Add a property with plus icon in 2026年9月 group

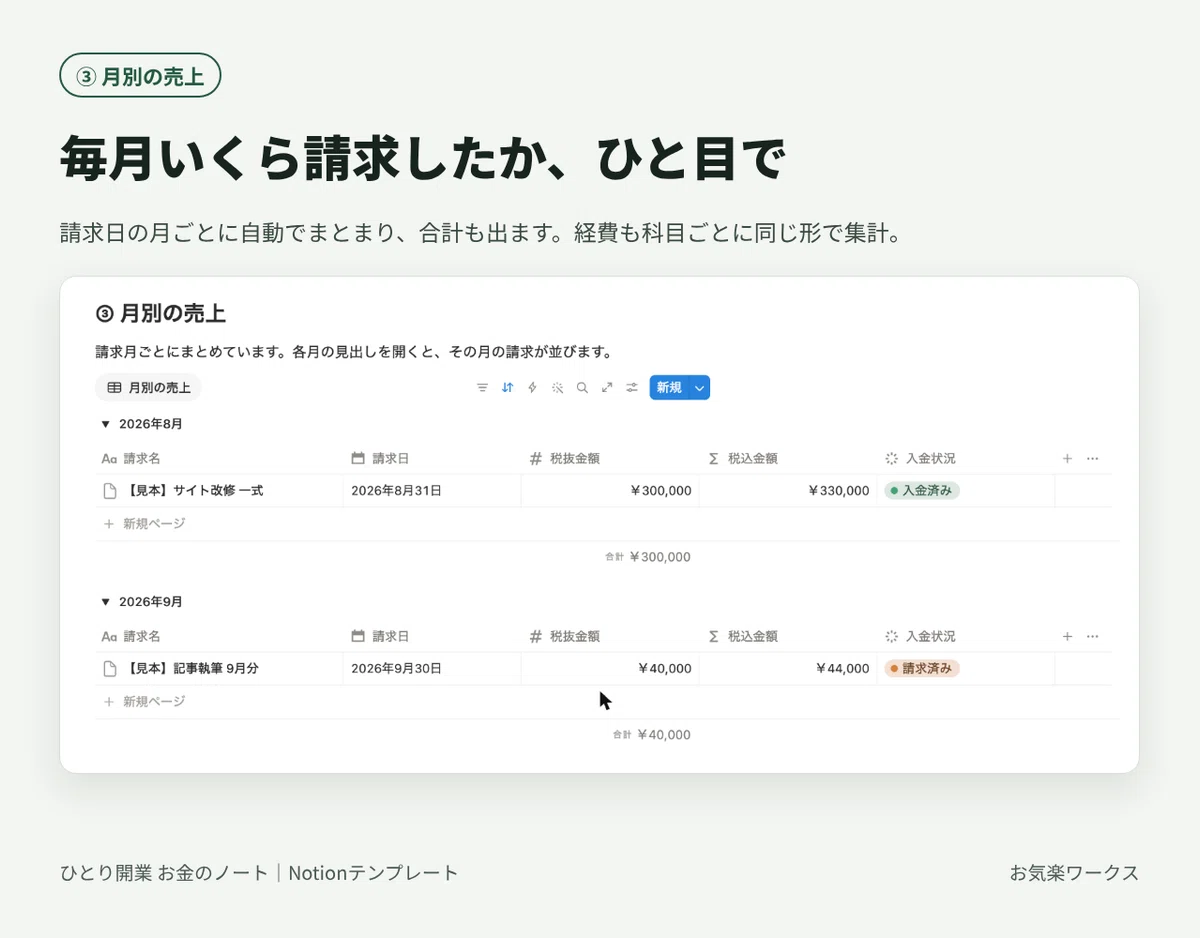pos(1067,636)
